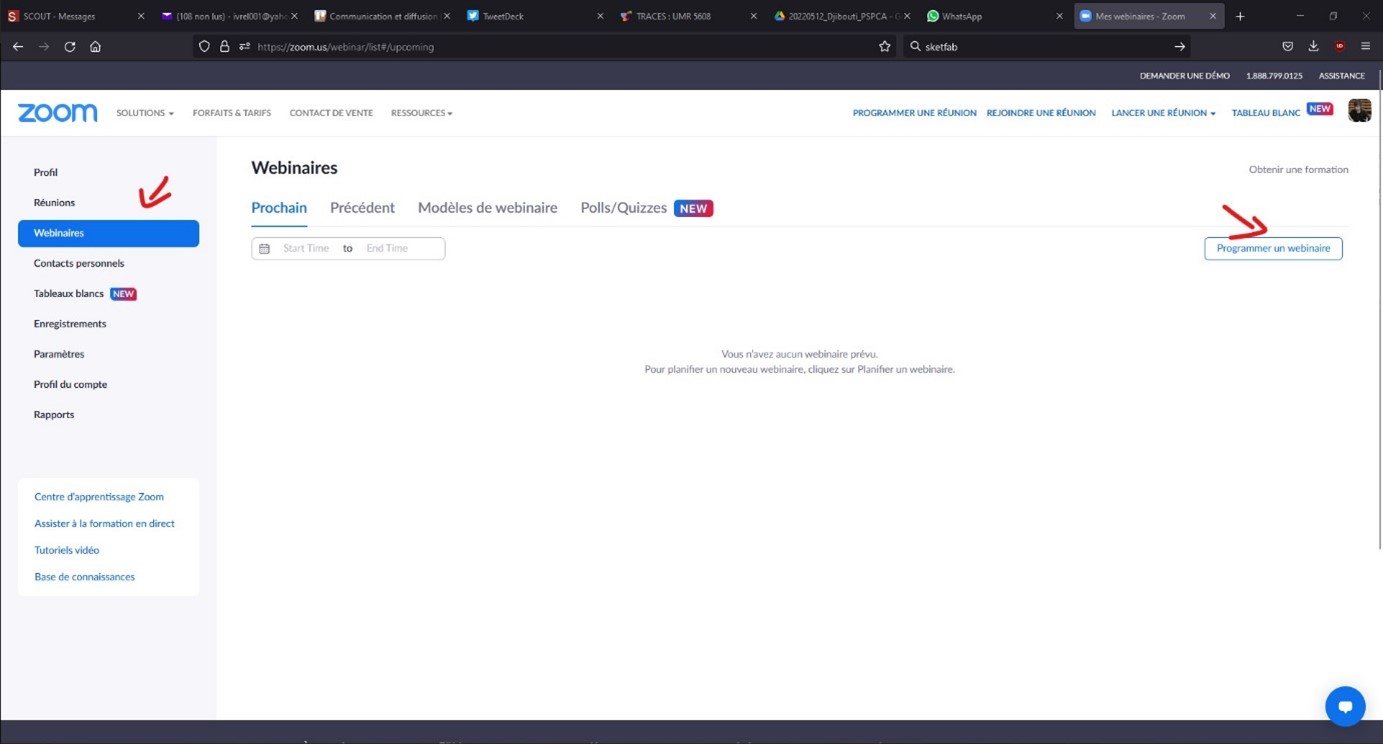Click the Programmer un webinaire button
The width and height of the screenshot is (1383, 744).
[x=1273, y=249]
